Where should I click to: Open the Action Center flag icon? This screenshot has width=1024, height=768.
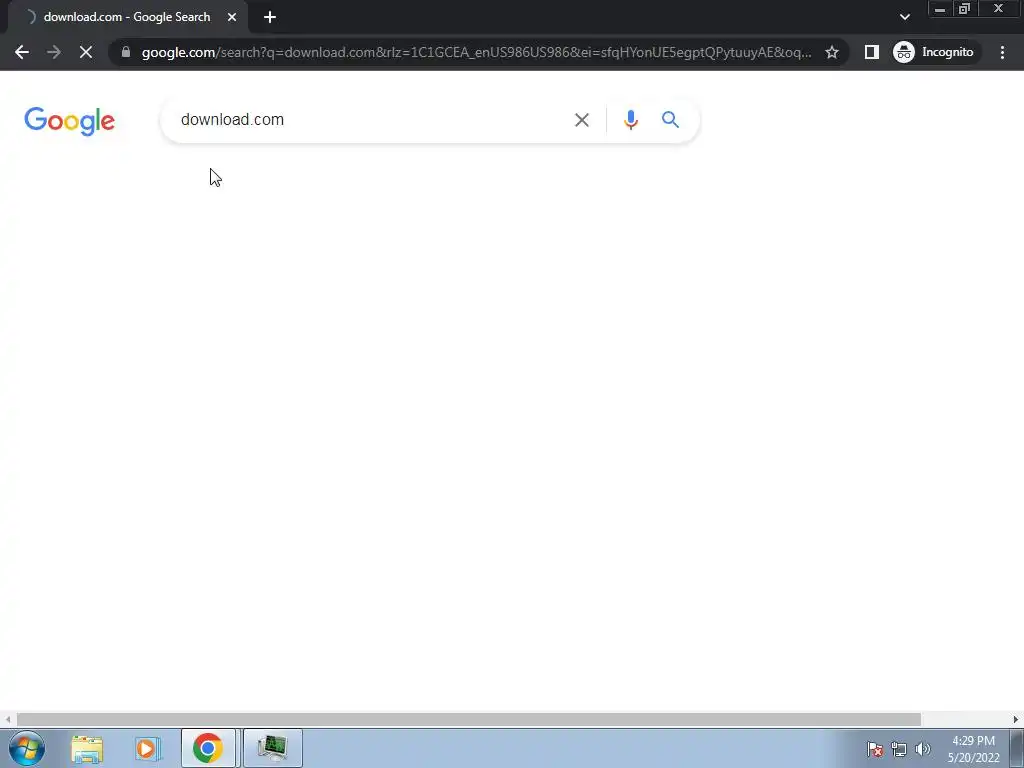[x=875, y=749]
